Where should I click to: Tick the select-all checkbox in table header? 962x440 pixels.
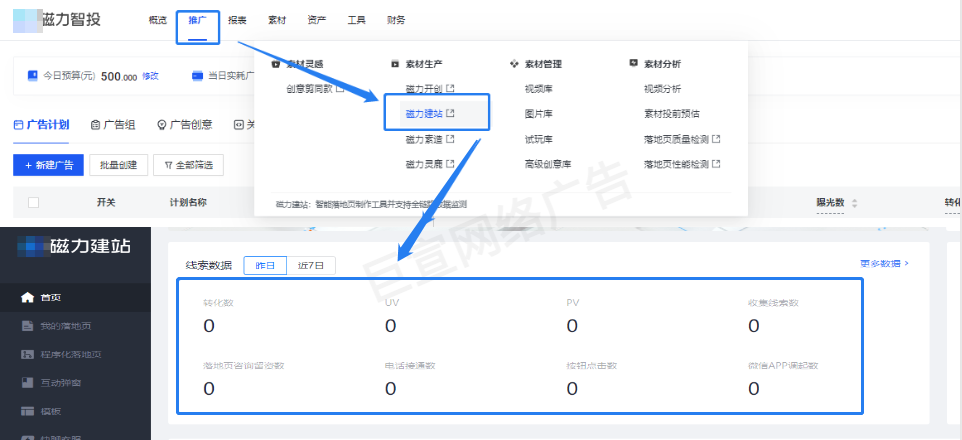click(x=34, y=203)
